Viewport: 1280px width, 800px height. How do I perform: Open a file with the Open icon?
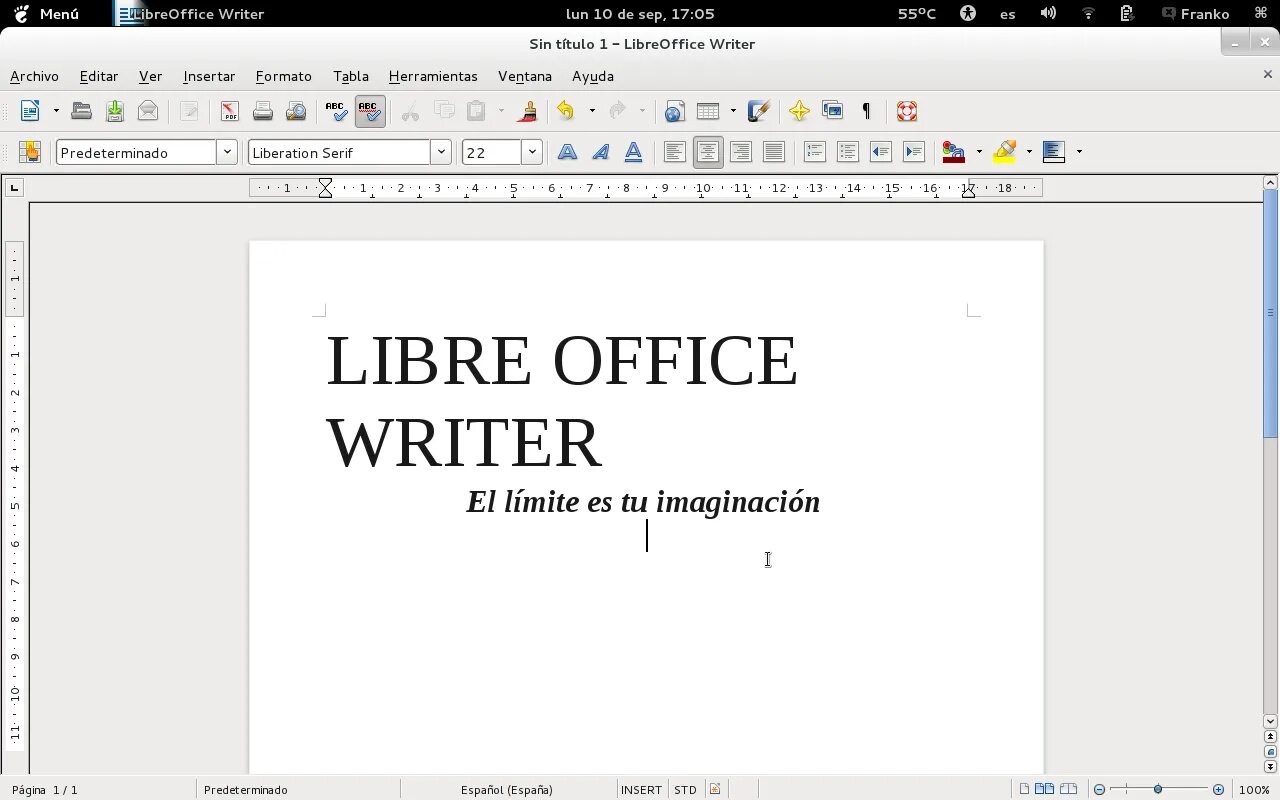[x=82, y=111]
